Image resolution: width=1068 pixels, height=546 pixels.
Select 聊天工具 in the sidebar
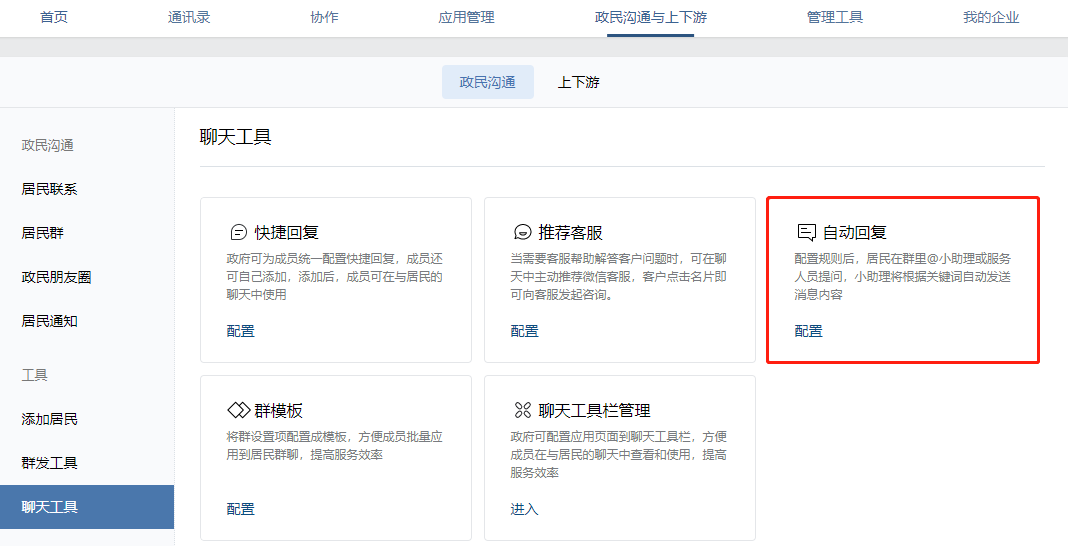click(87, 507)
